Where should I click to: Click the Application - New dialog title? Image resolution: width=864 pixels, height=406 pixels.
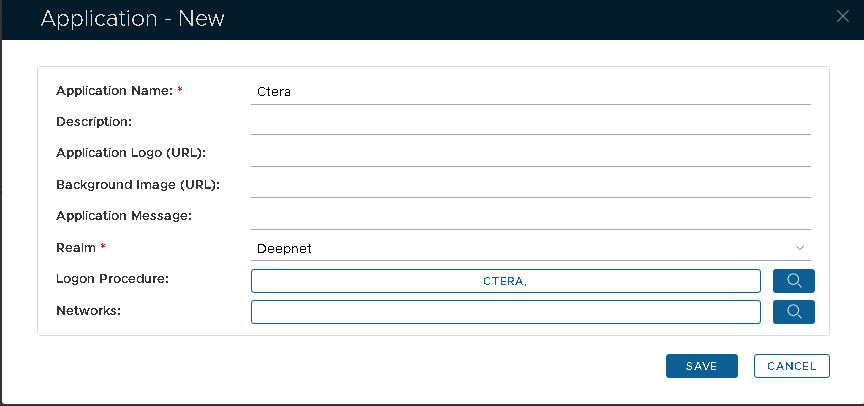132,18
